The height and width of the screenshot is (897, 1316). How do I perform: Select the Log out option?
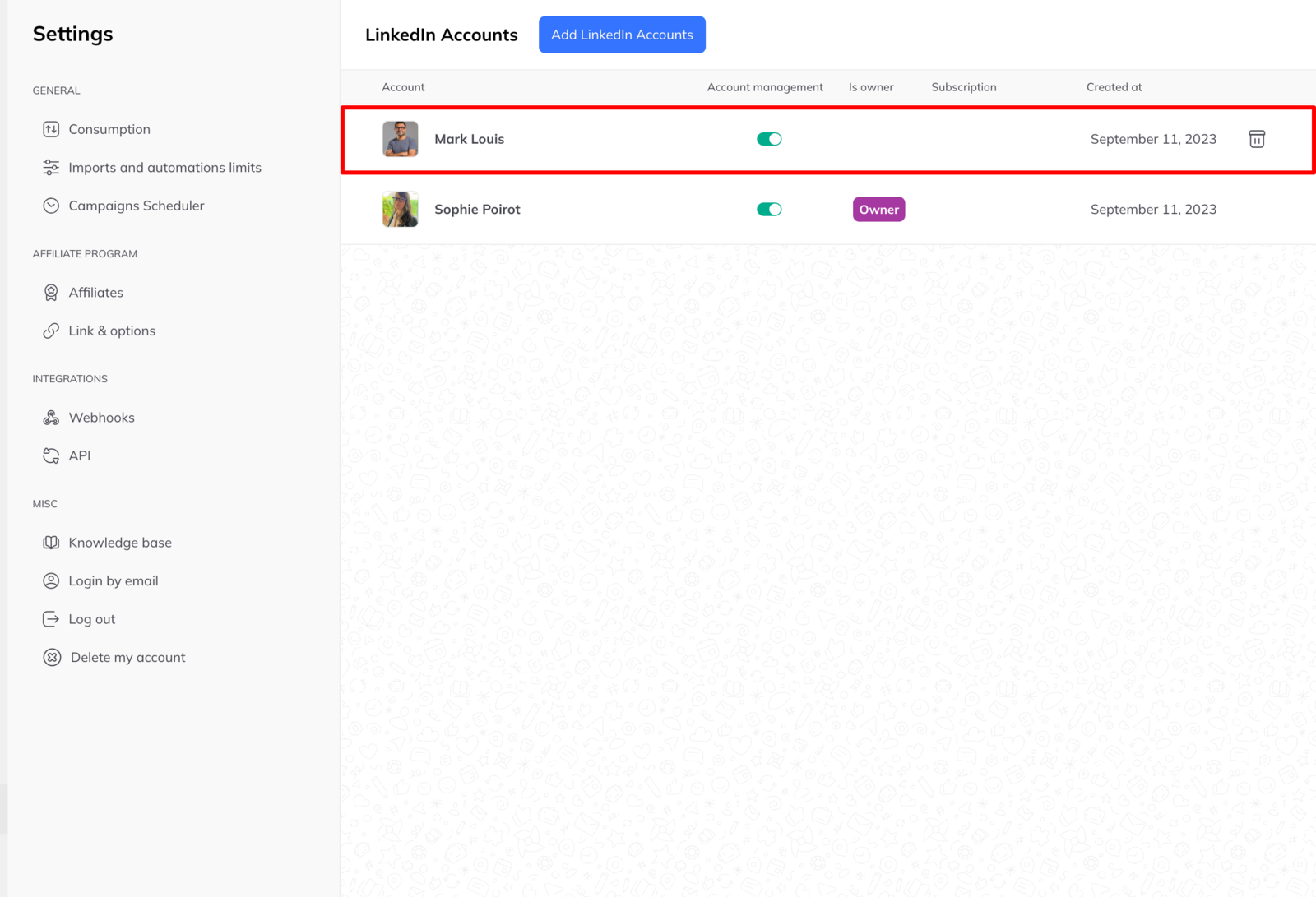[x=92, y=619]
